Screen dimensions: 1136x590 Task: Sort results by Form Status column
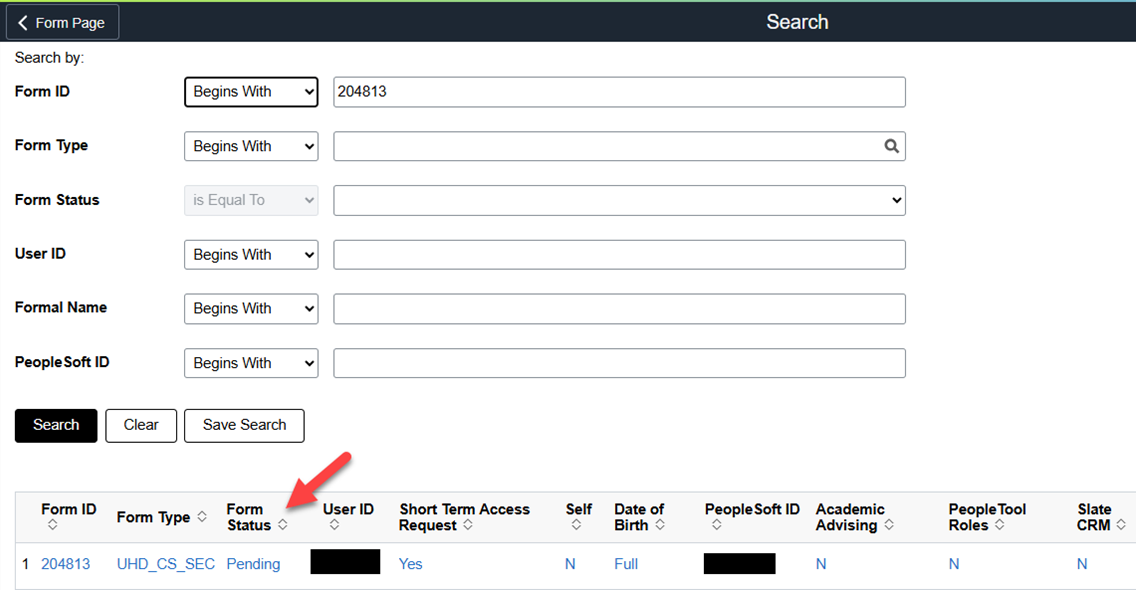pyautogui.click(x=283, y=525)
